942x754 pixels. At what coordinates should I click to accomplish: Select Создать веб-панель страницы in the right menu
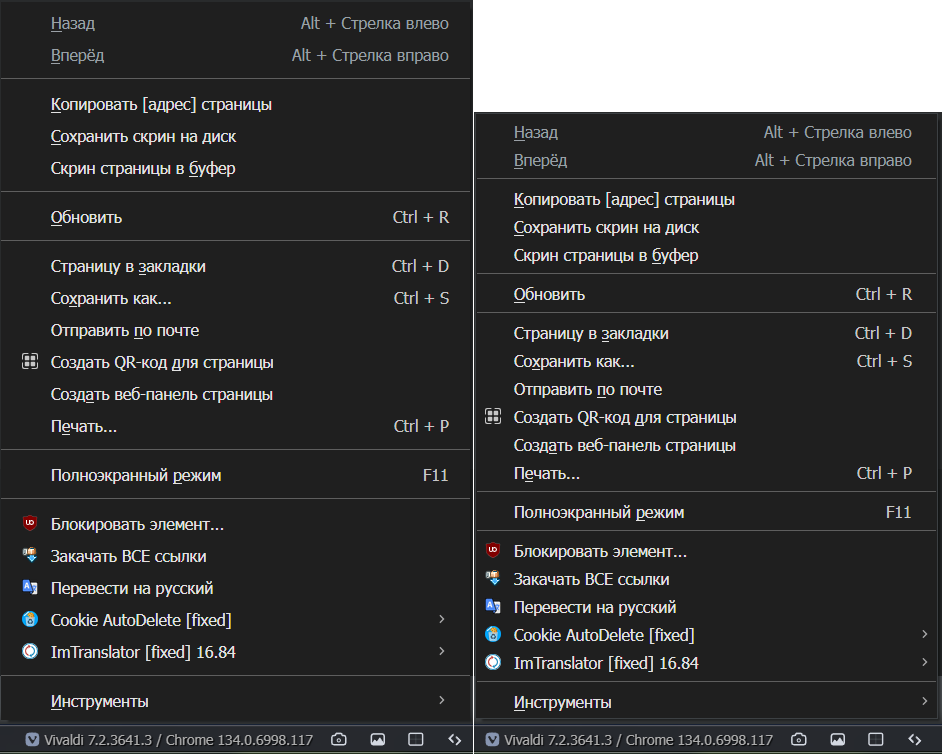tap(706, 445)
